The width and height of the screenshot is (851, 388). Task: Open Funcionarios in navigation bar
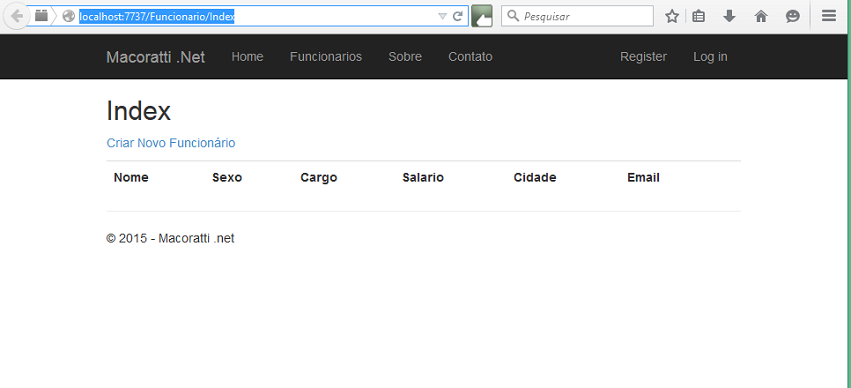pos(326,57)
